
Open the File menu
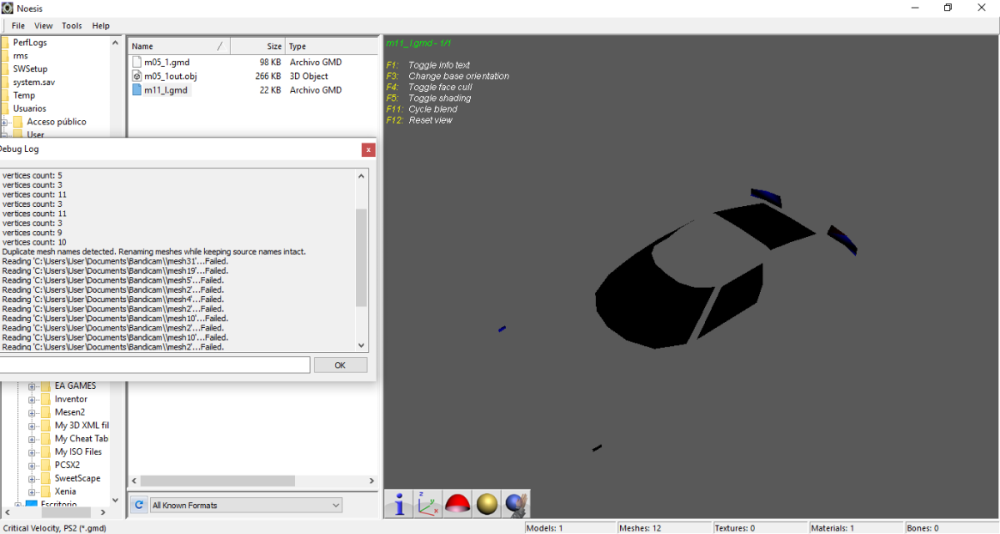(x=18, y=26)
